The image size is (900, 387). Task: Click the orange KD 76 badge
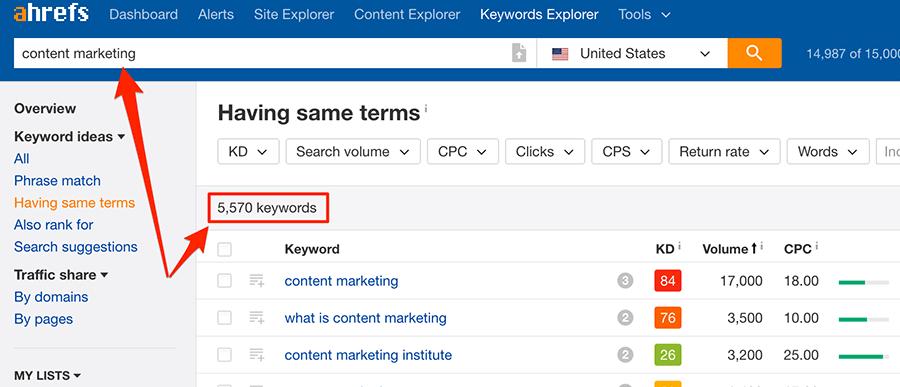click(668, 318)
